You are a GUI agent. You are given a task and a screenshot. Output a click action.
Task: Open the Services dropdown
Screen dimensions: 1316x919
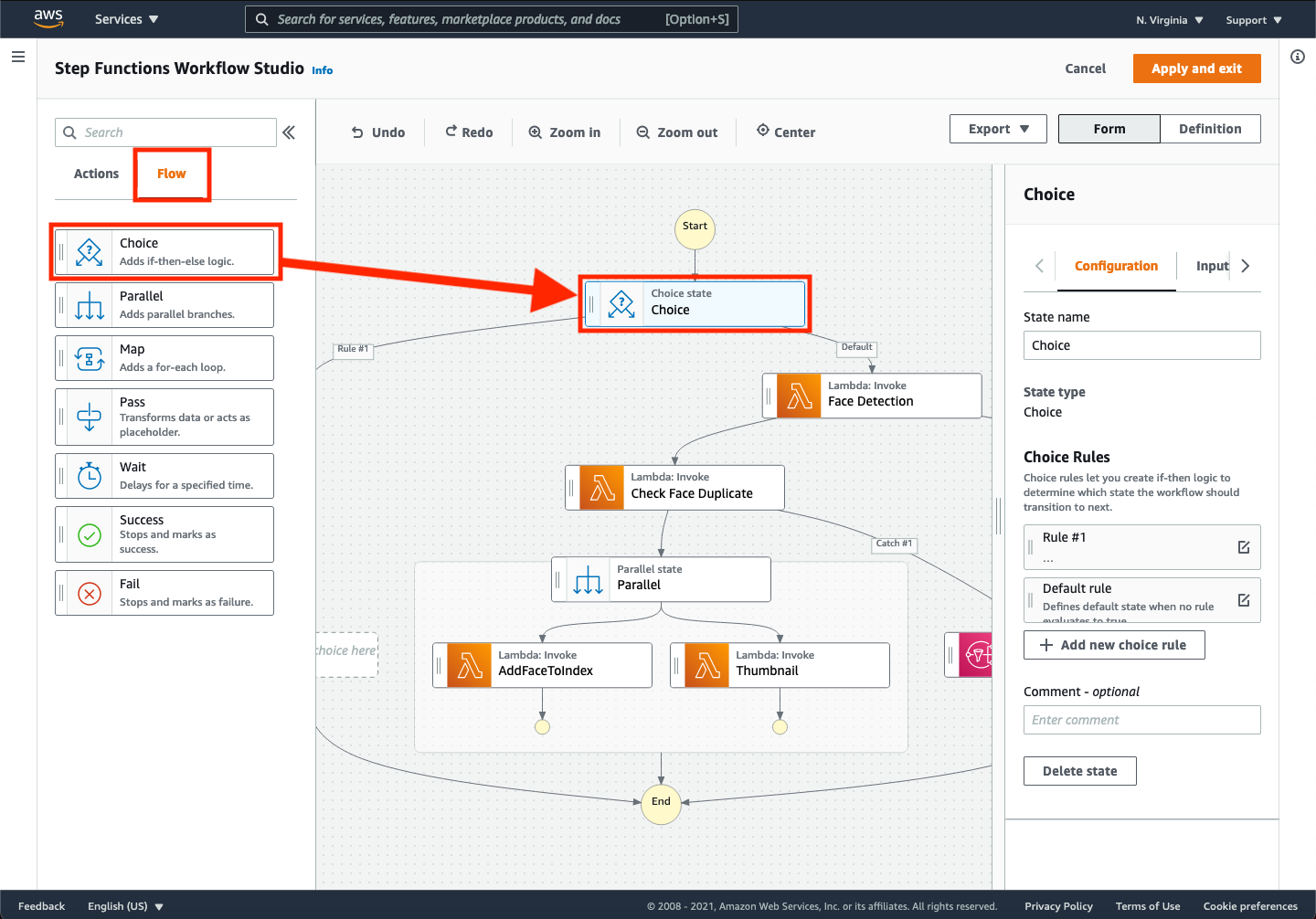[x=127, y=19]
